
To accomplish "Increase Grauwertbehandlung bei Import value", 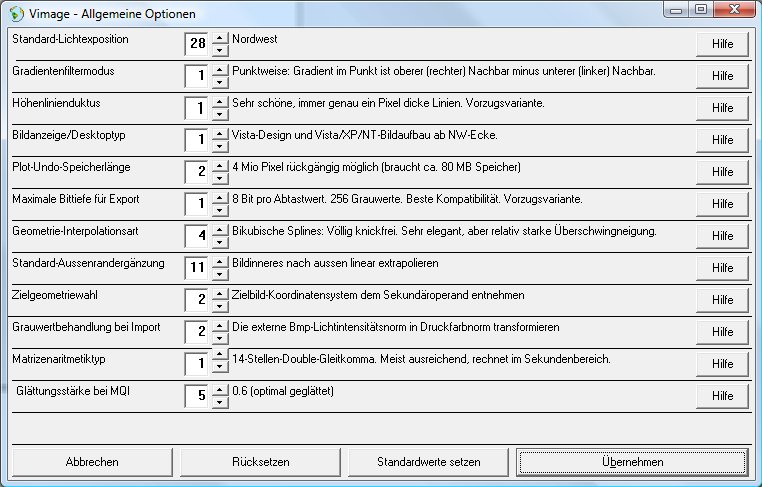I will (220, 325).
